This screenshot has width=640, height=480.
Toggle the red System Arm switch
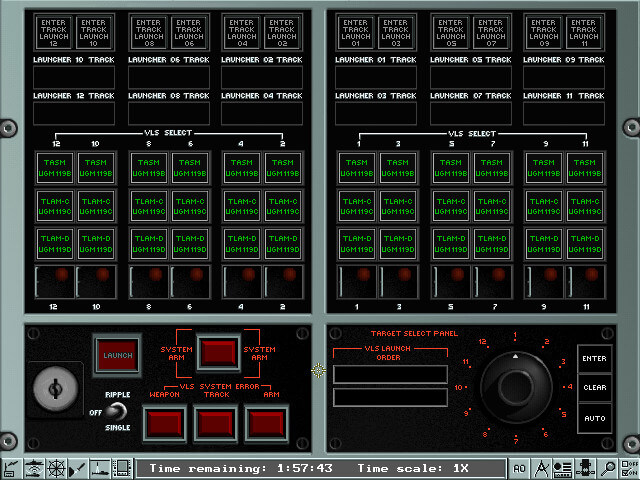(x=218, y=353)
